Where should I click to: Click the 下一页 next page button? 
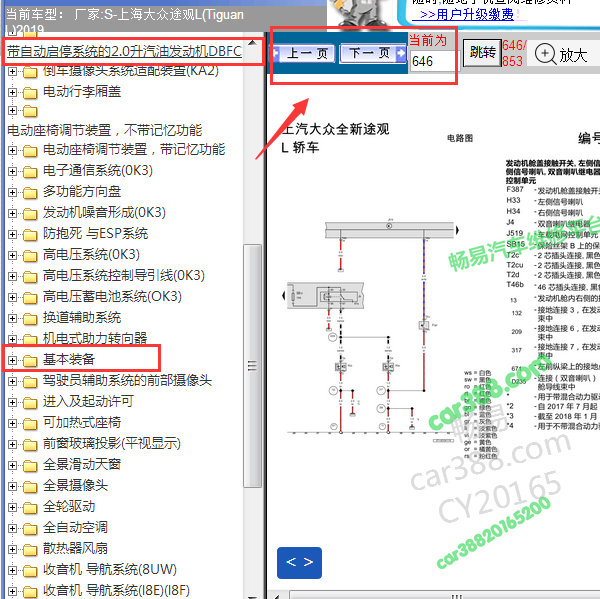(x=373, y=53)
